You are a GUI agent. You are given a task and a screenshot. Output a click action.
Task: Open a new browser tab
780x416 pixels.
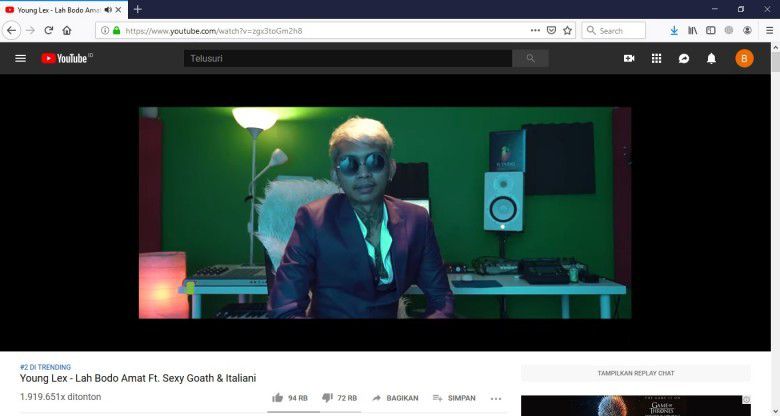(x=138, y=9)
